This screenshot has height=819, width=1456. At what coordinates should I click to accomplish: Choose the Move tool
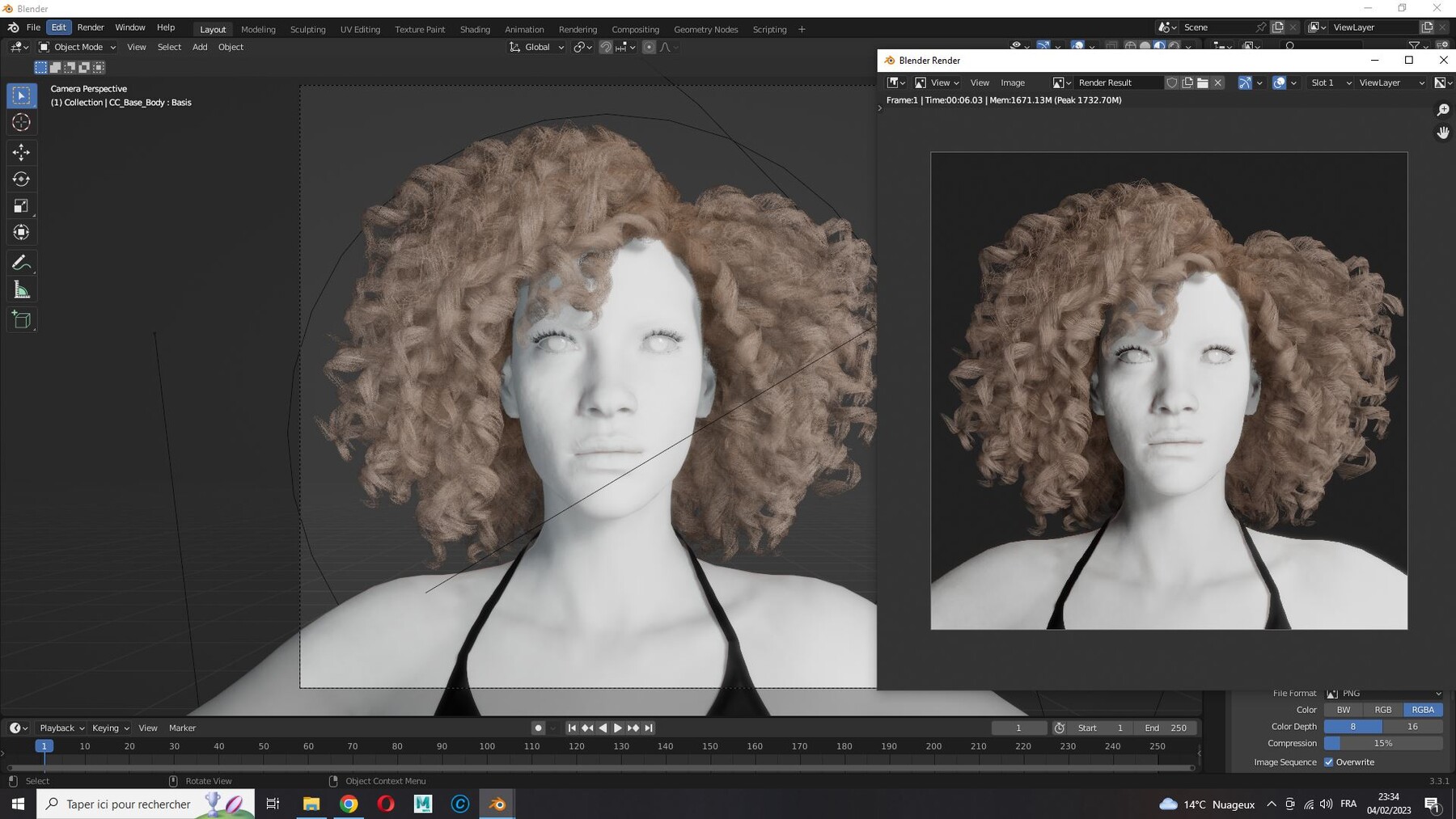(x=21, y=152)
